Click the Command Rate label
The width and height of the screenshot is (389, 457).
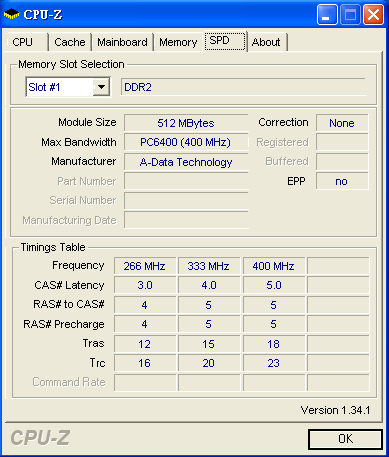69,382
